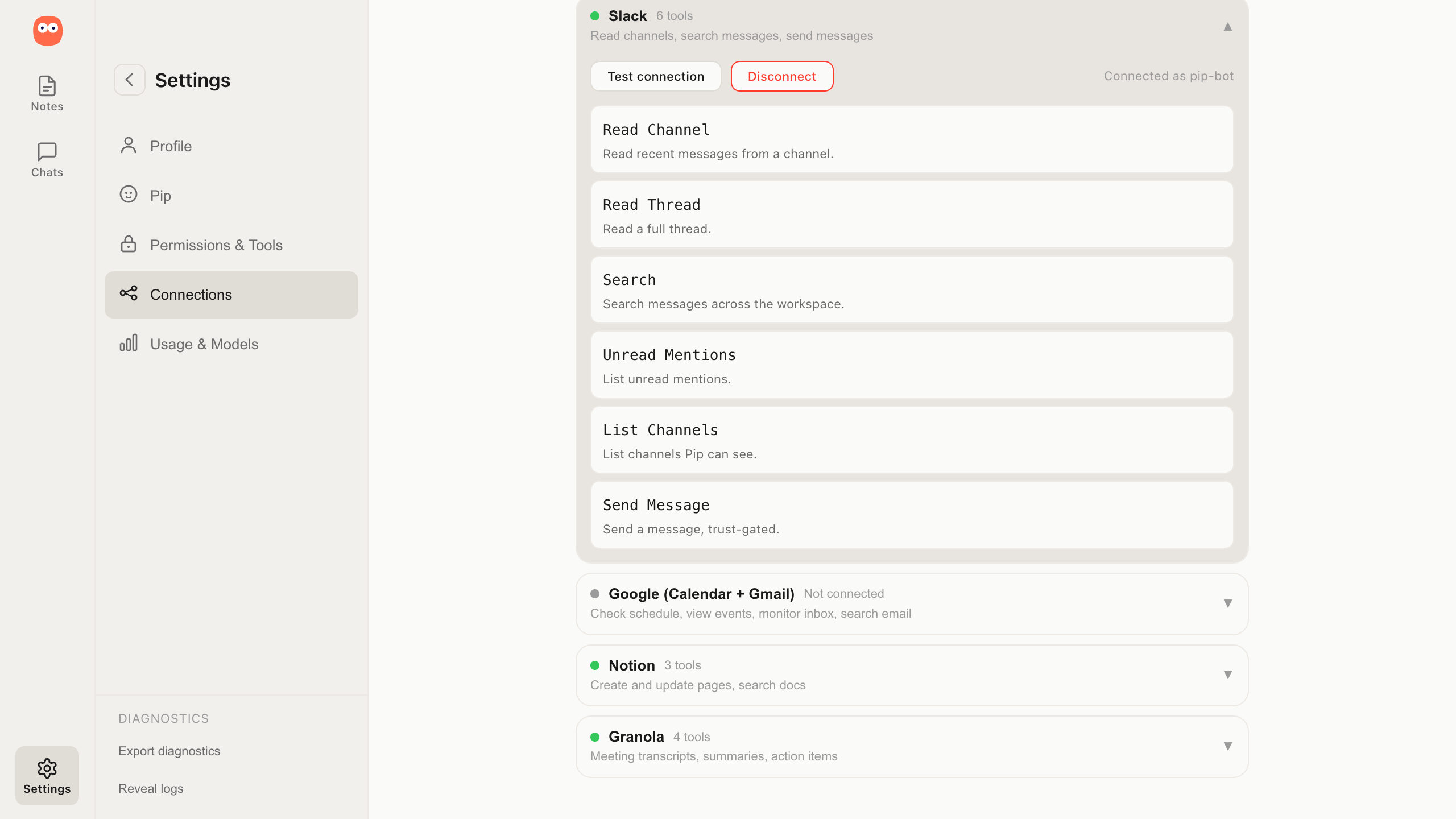
Task: Click the Google 'Not connected' label
Action: point(844,594)
